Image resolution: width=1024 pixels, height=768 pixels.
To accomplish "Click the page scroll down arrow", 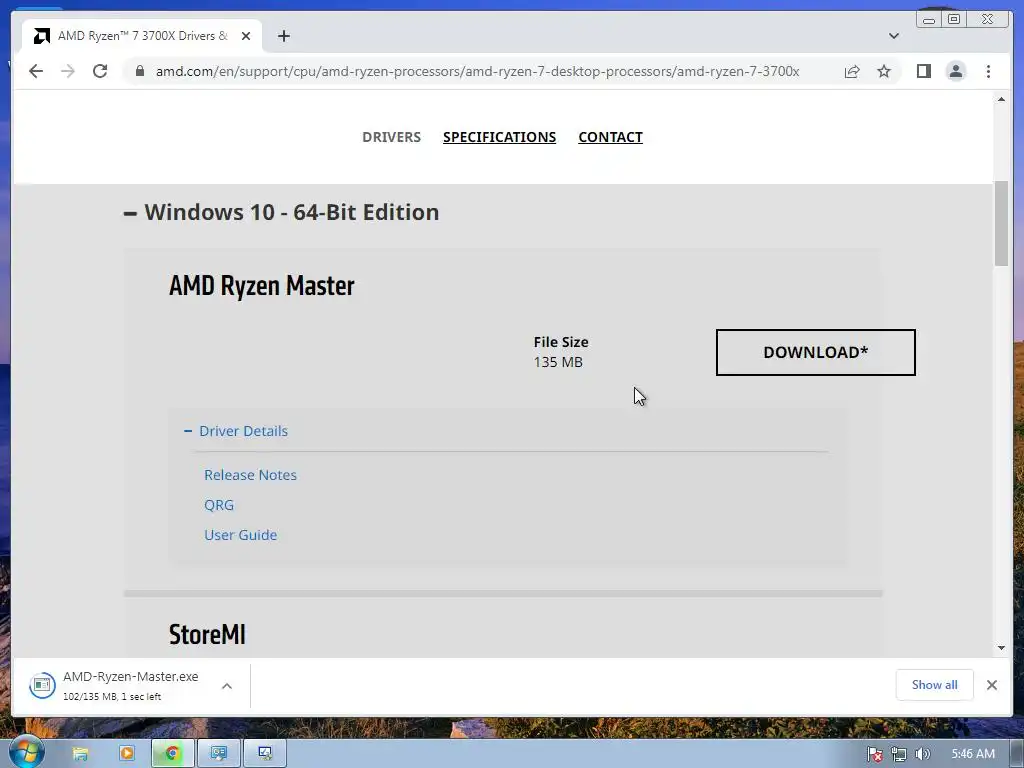I will pos(1001,648).
